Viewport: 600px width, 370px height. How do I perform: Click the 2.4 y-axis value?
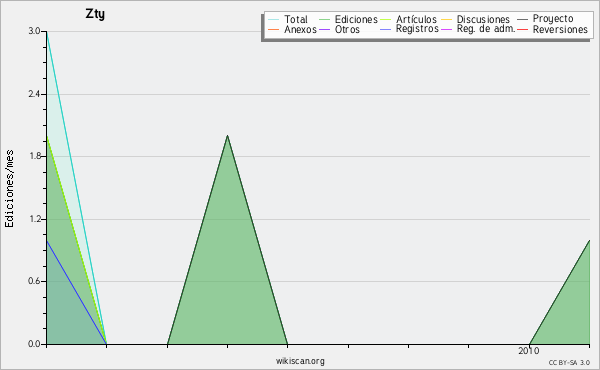(x=34, y=94)
